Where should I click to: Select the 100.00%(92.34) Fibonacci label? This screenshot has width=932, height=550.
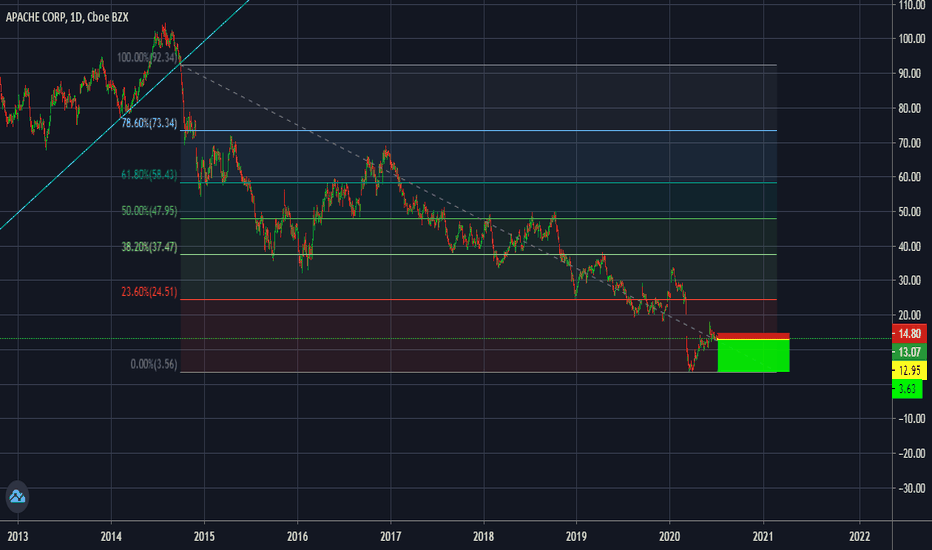pyautogui.click(x=147, y=58)
